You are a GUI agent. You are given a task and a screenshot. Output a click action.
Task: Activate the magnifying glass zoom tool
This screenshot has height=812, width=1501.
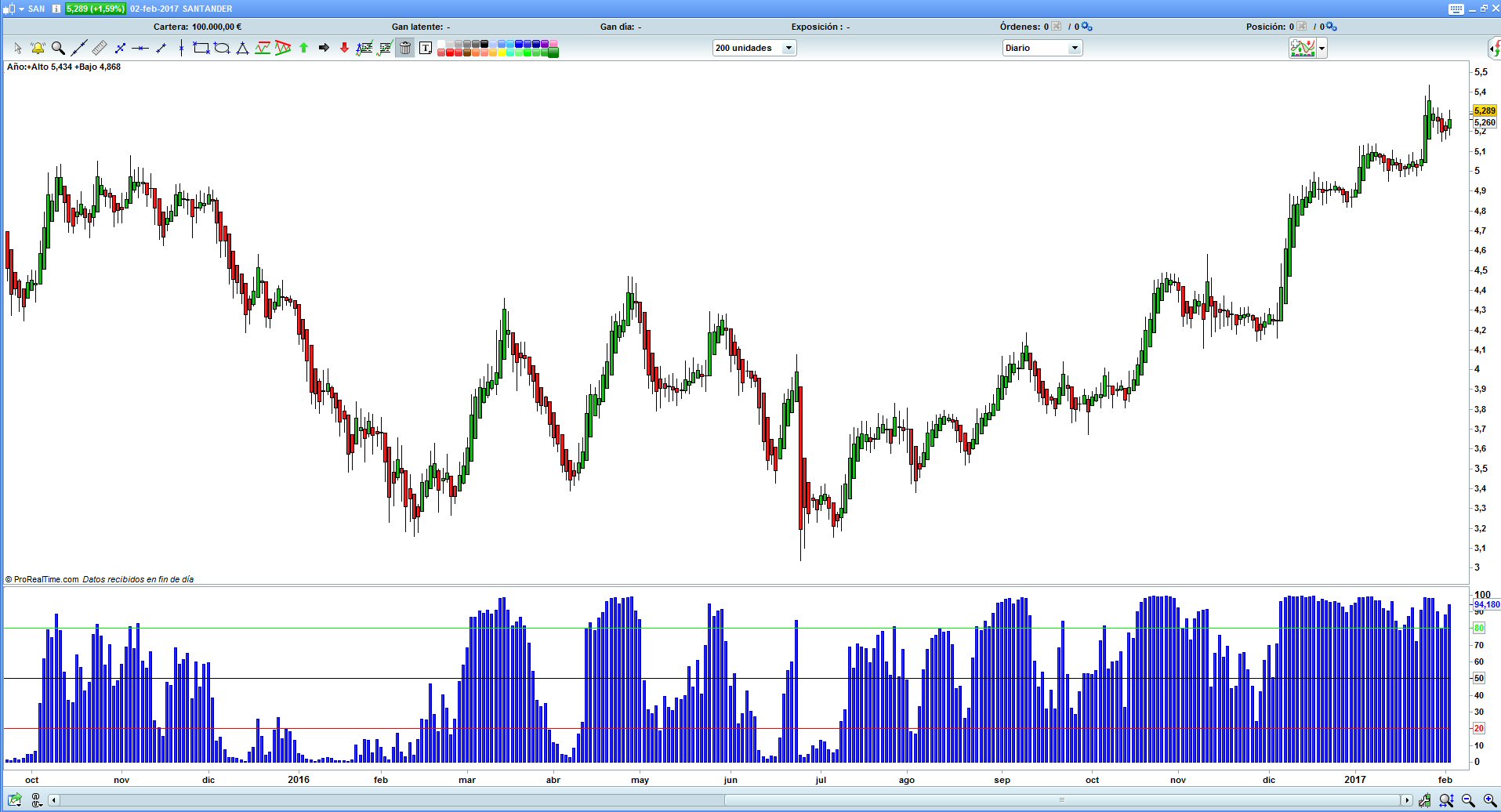coord(58,49)
